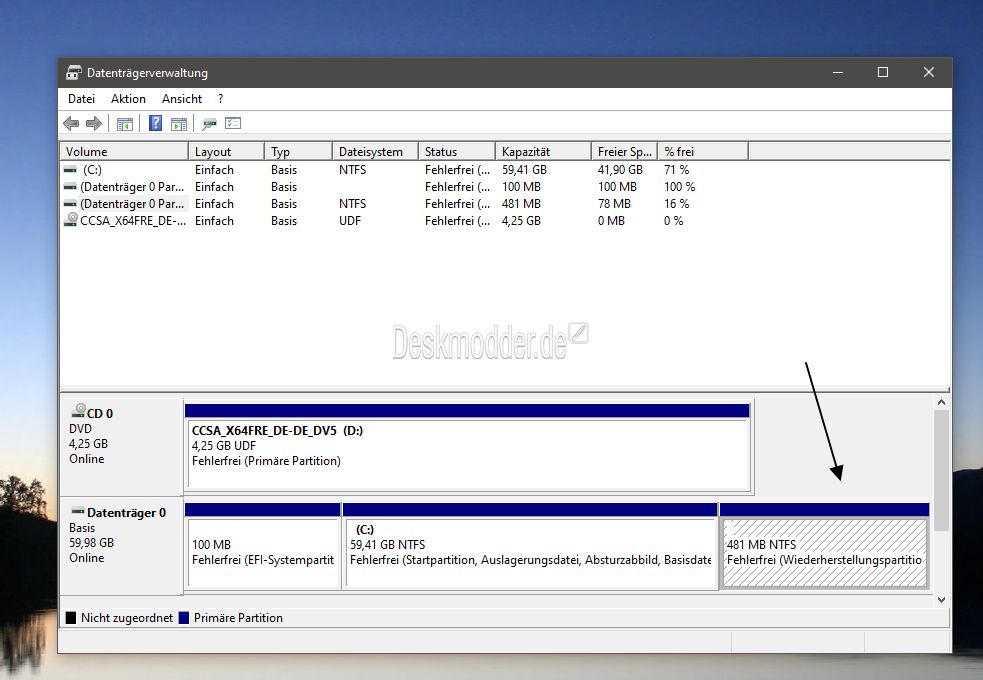Click the Datenträger 0 Basis disk label panel
Image resolution: width=983 pixels, height=680 pixels.
coord(121,546)
